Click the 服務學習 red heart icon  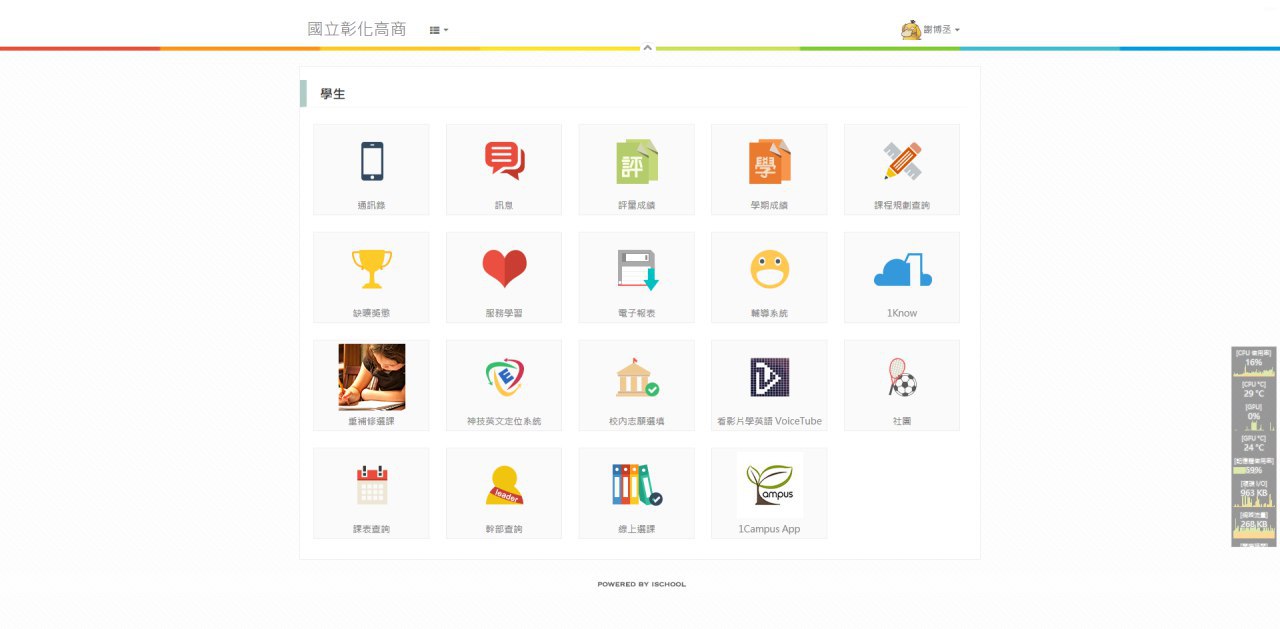pos(504,270)
